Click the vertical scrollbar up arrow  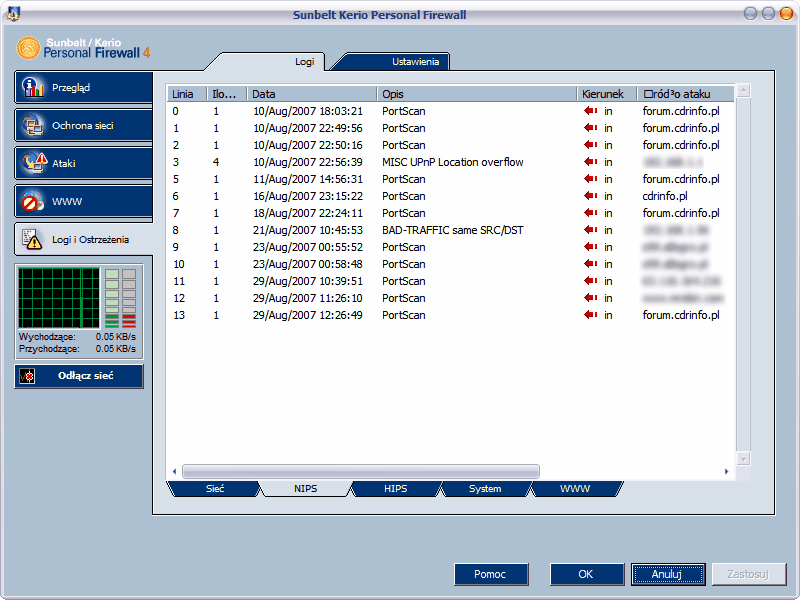[743, 91]
